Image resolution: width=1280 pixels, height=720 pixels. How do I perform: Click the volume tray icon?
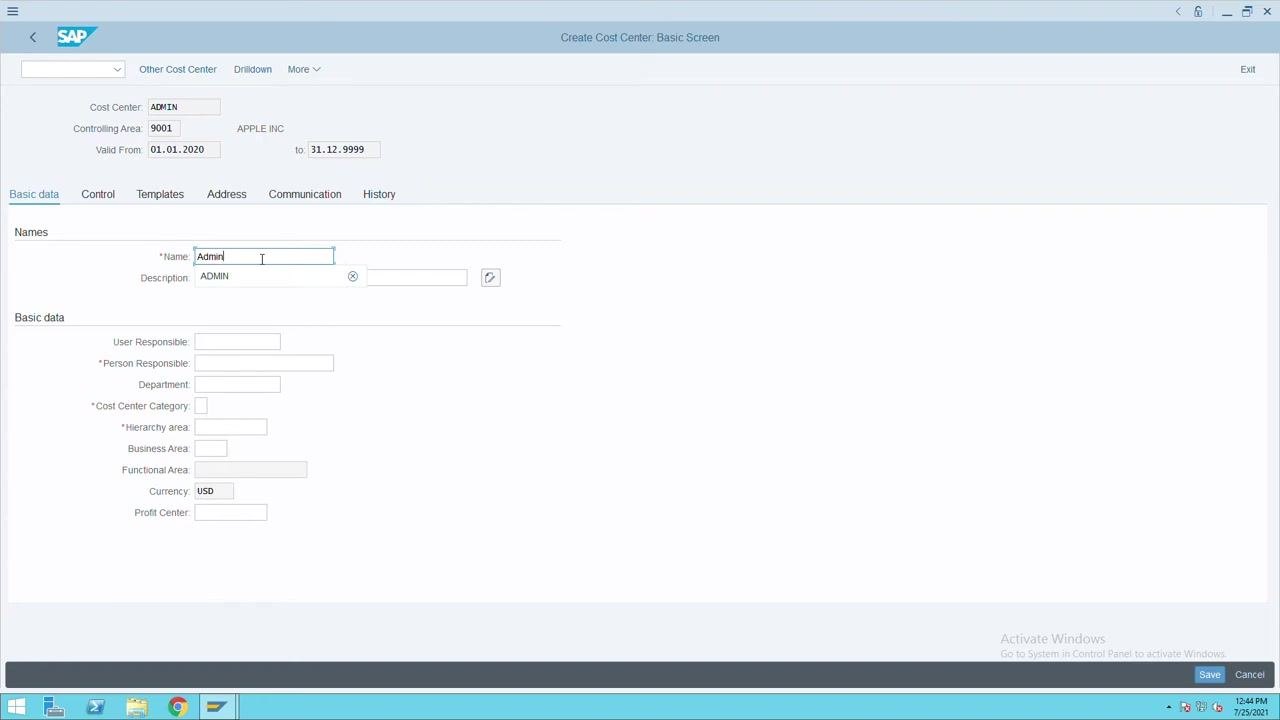[1218, 707]
